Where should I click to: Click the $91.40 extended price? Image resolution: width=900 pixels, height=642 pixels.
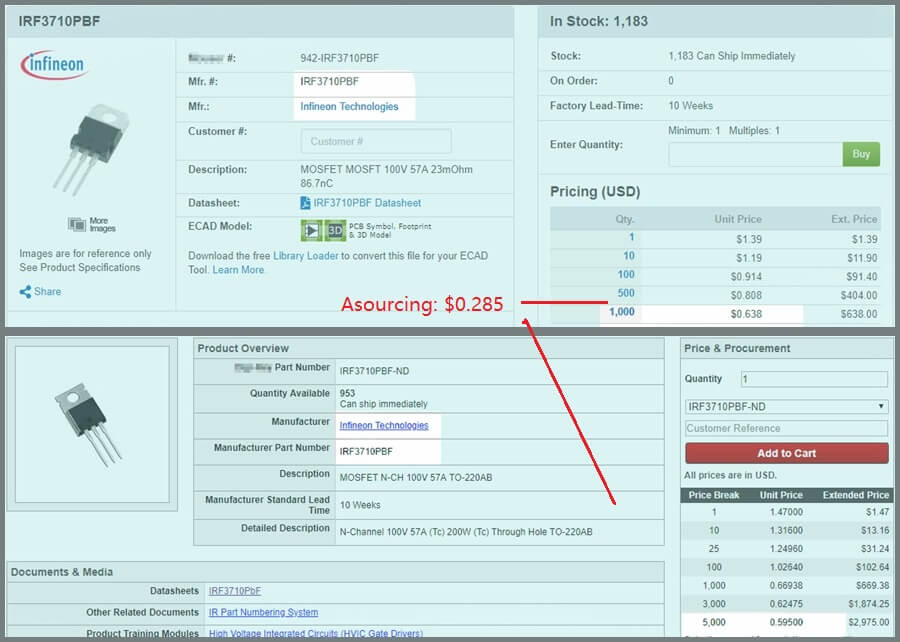(x=862, y=277)
